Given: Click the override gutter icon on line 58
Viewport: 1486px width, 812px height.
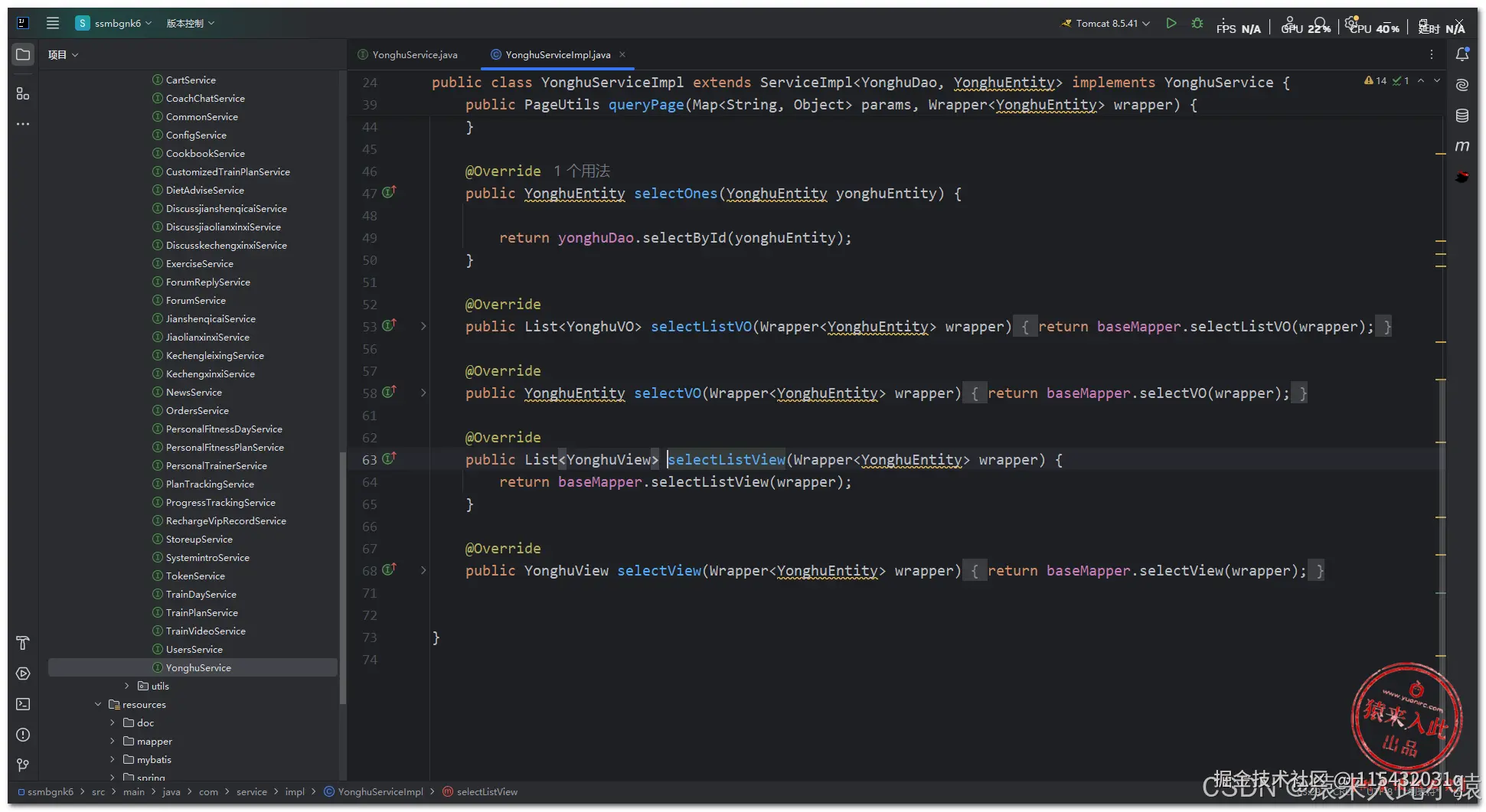Looking at the screenshot, I should (x=389, y=392).
